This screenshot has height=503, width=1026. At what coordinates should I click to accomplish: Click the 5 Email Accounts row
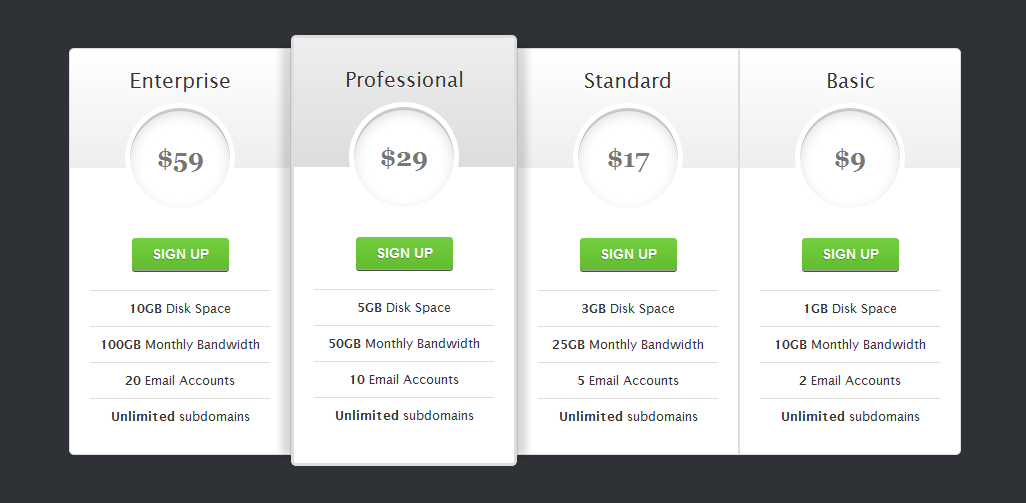(x=628, y=381)
